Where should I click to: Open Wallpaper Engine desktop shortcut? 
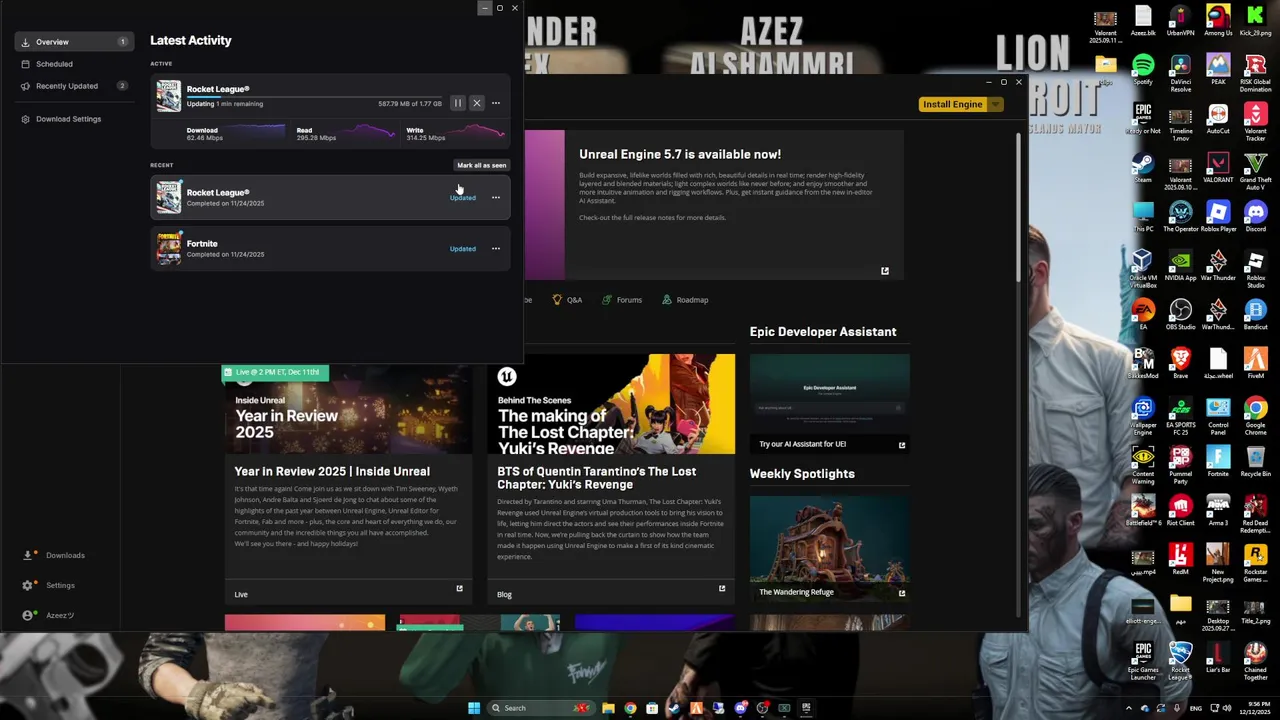tap(1143, 416)
